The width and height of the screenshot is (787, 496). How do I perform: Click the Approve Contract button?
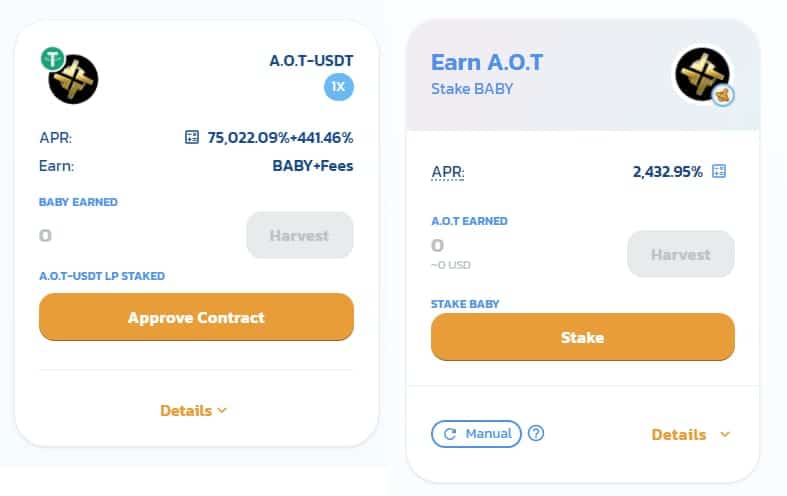pyautogui.click(x=196, y=317)
